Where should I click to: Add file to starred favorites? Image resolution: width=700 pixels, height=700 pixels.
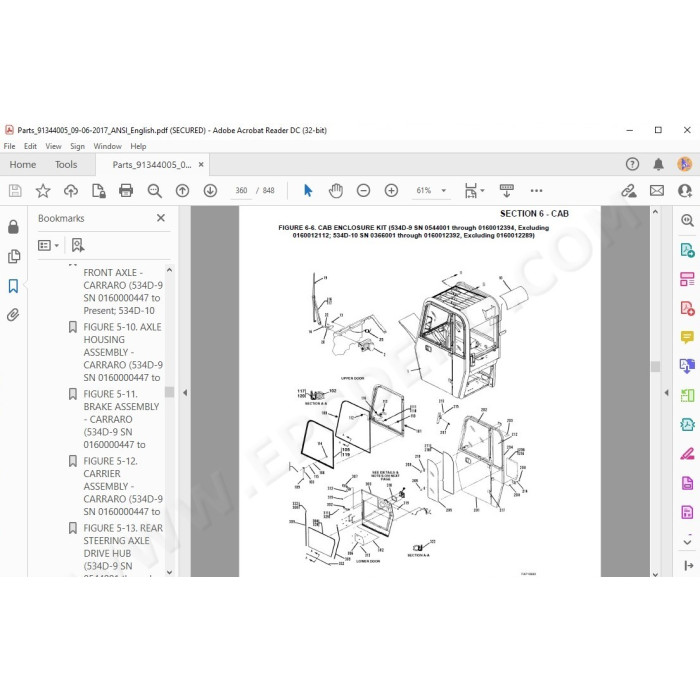pos(43,191)
